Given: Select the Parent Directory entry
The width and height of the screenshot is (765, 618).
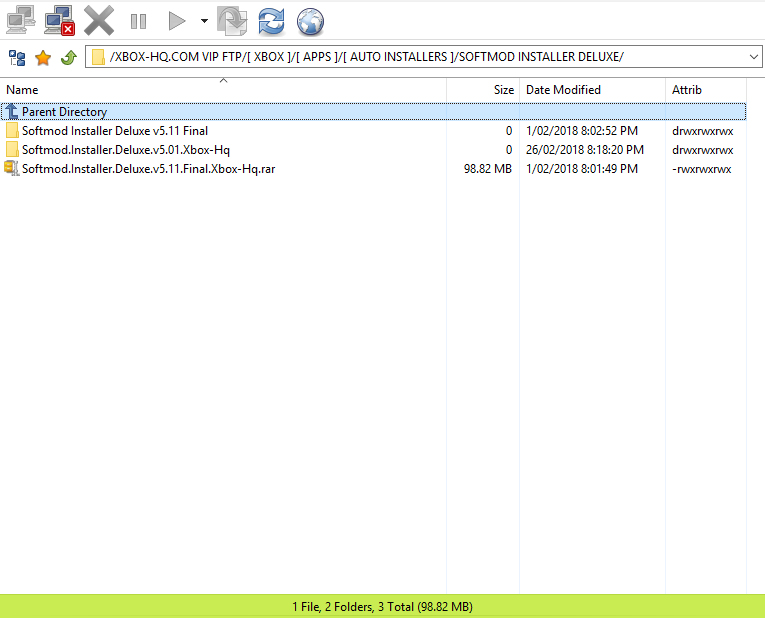Looking at the screenshot, I should pyautogui.click(x=64, y=112).
